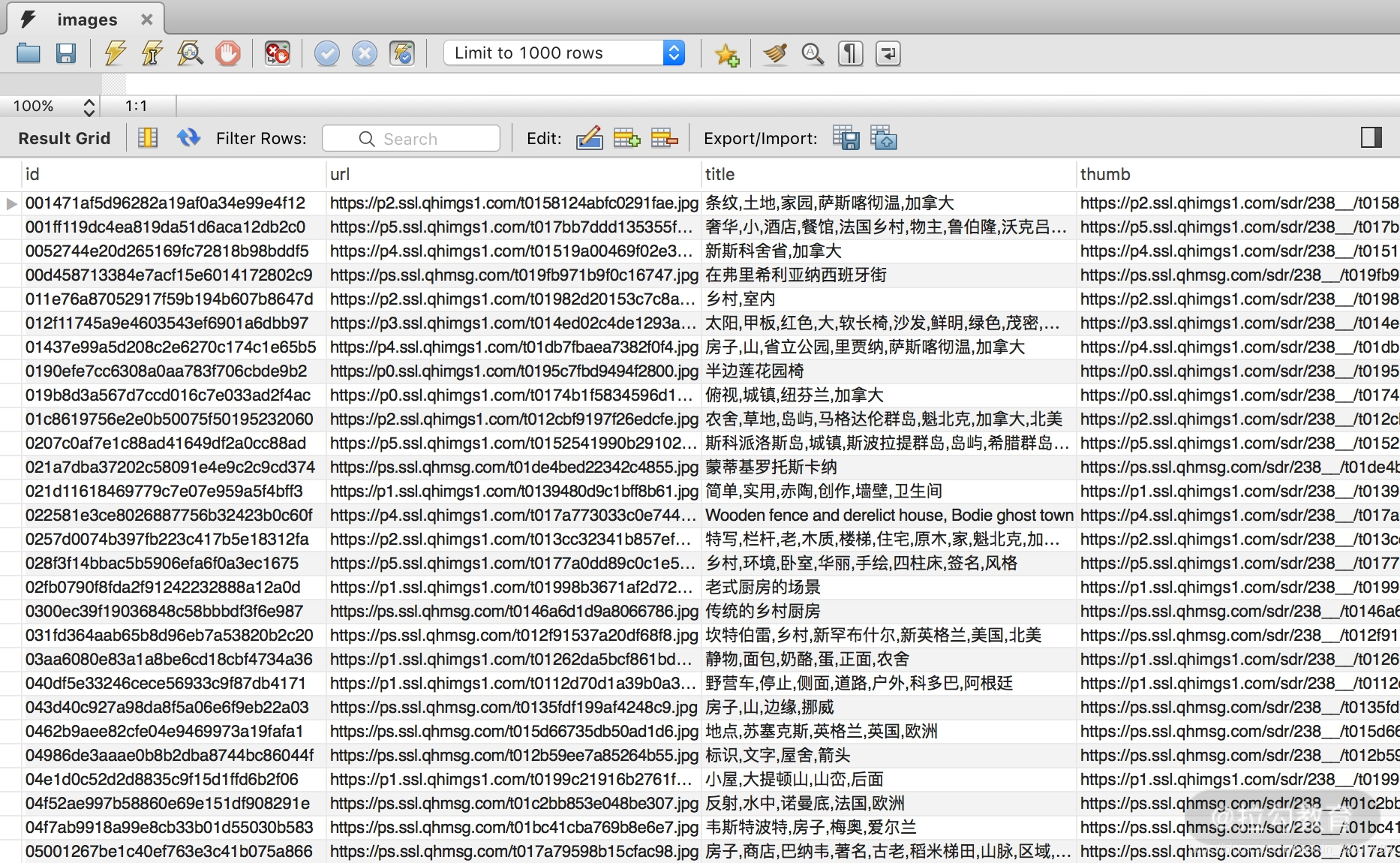Open a SQL script file folder icon

tap(29, 53)
